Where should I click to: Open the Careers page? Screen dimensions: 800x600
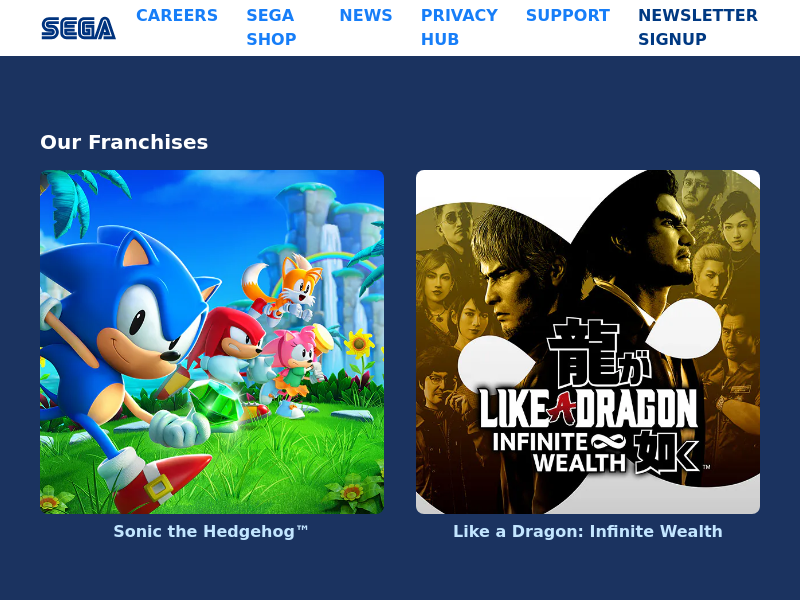click(177, 15)
